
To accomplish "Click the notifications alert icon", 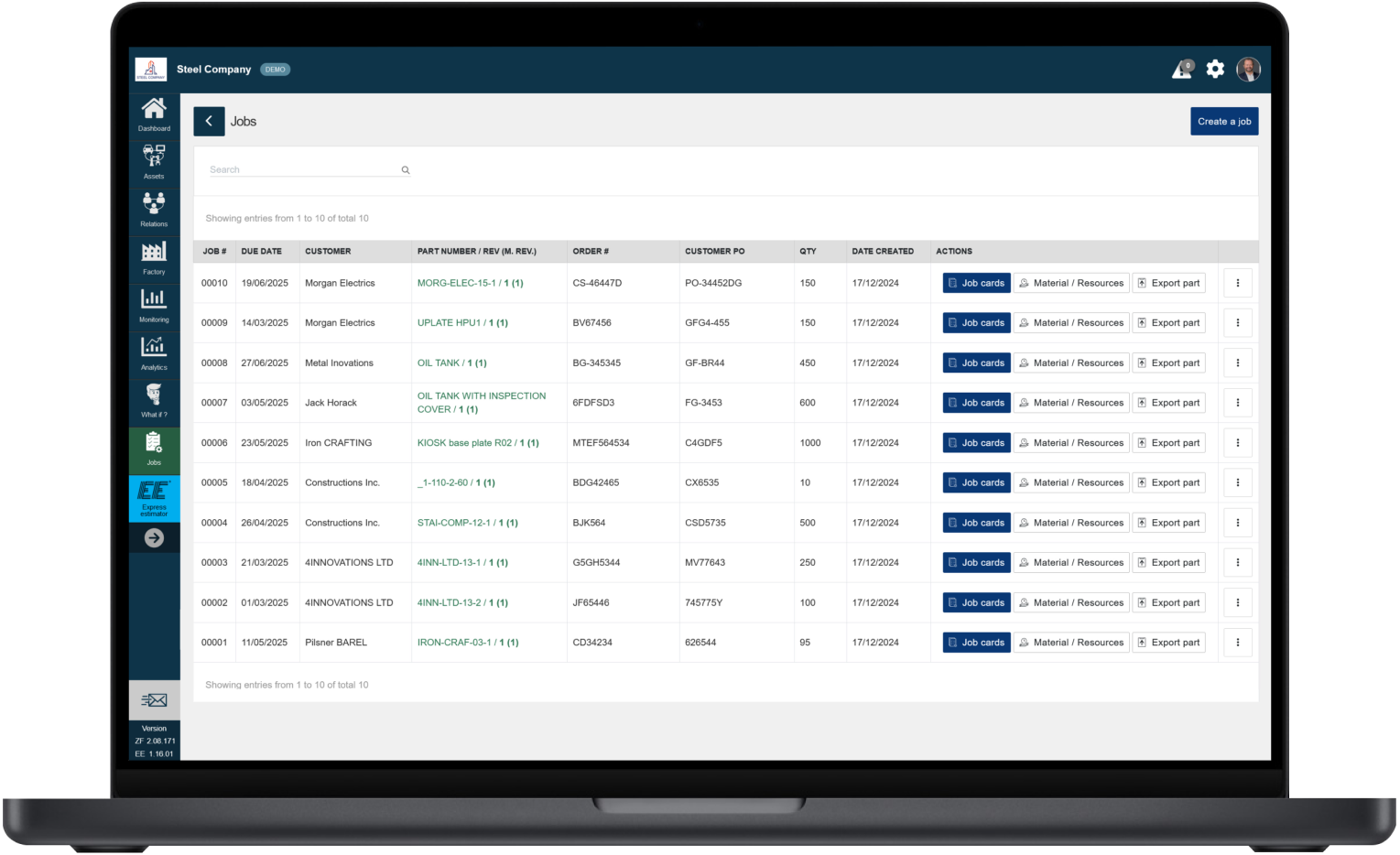I will (1182, 70).
